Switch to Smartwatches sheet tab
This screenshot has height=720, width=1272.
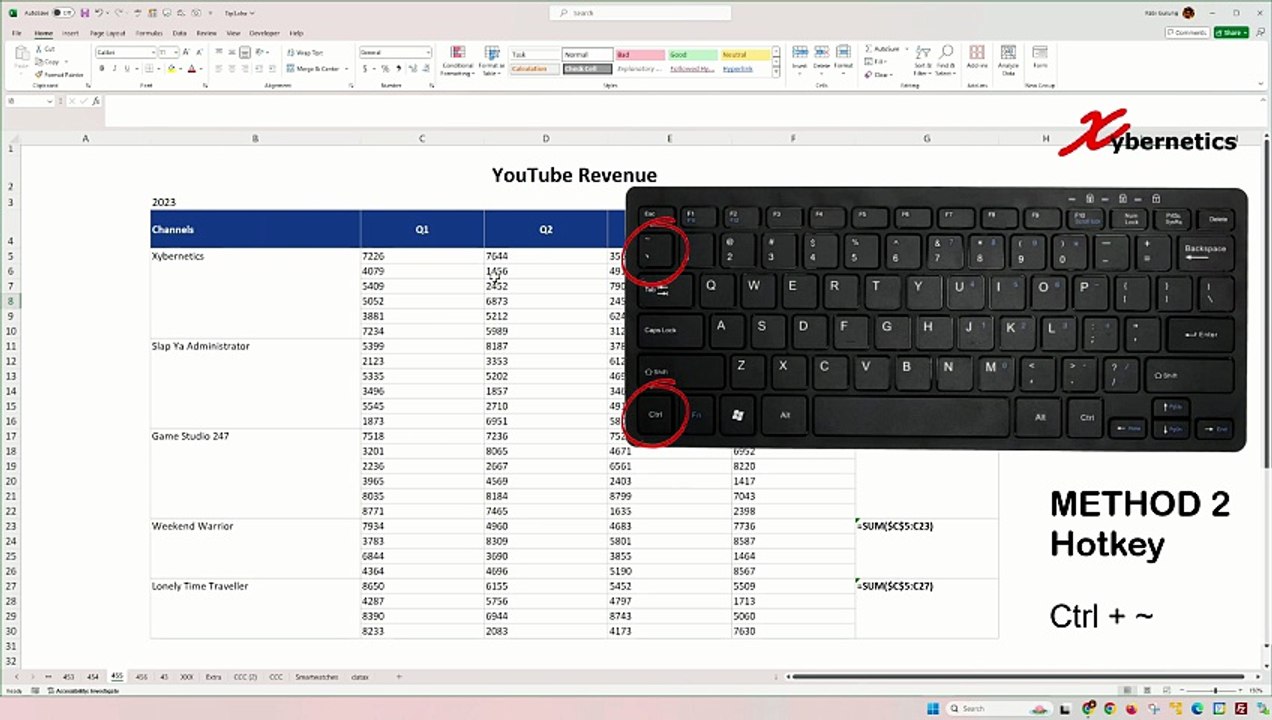click(x=318, y=677)
